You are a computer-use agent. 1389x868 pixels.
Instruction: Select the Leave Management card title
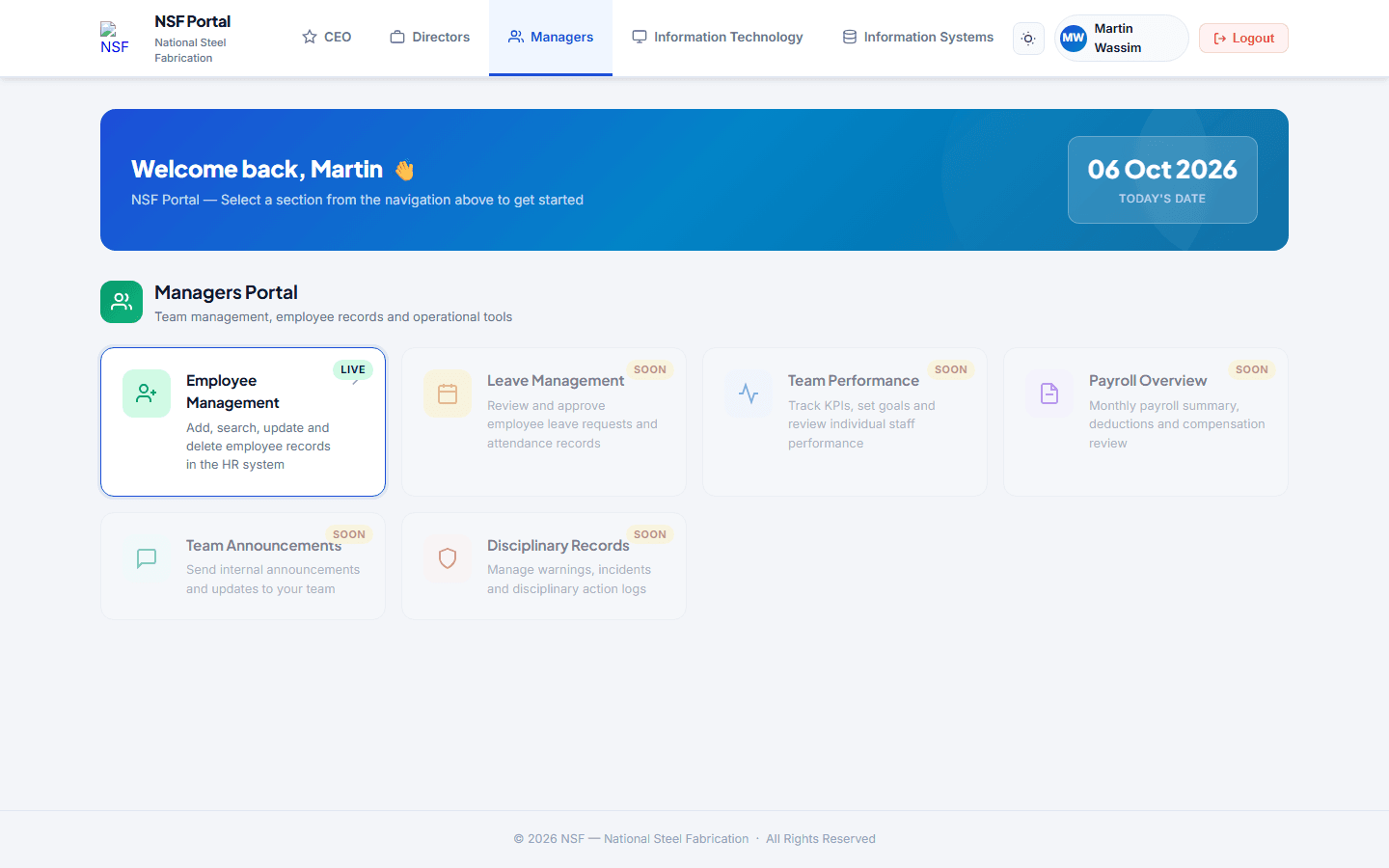556,381
